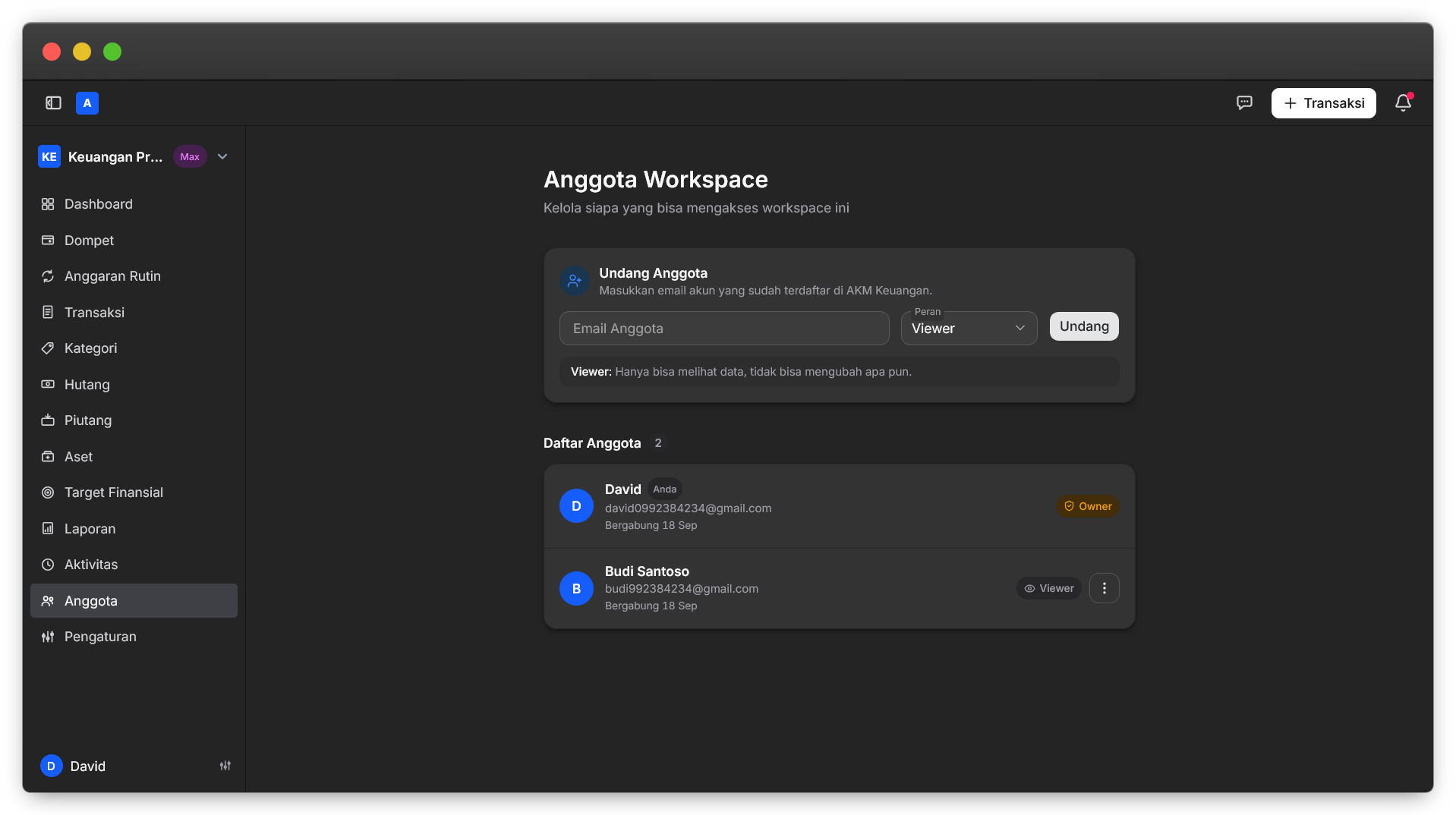Screen dimensions: 1456x815
Task: Open the Dompet page
Action: coord(134,241)
